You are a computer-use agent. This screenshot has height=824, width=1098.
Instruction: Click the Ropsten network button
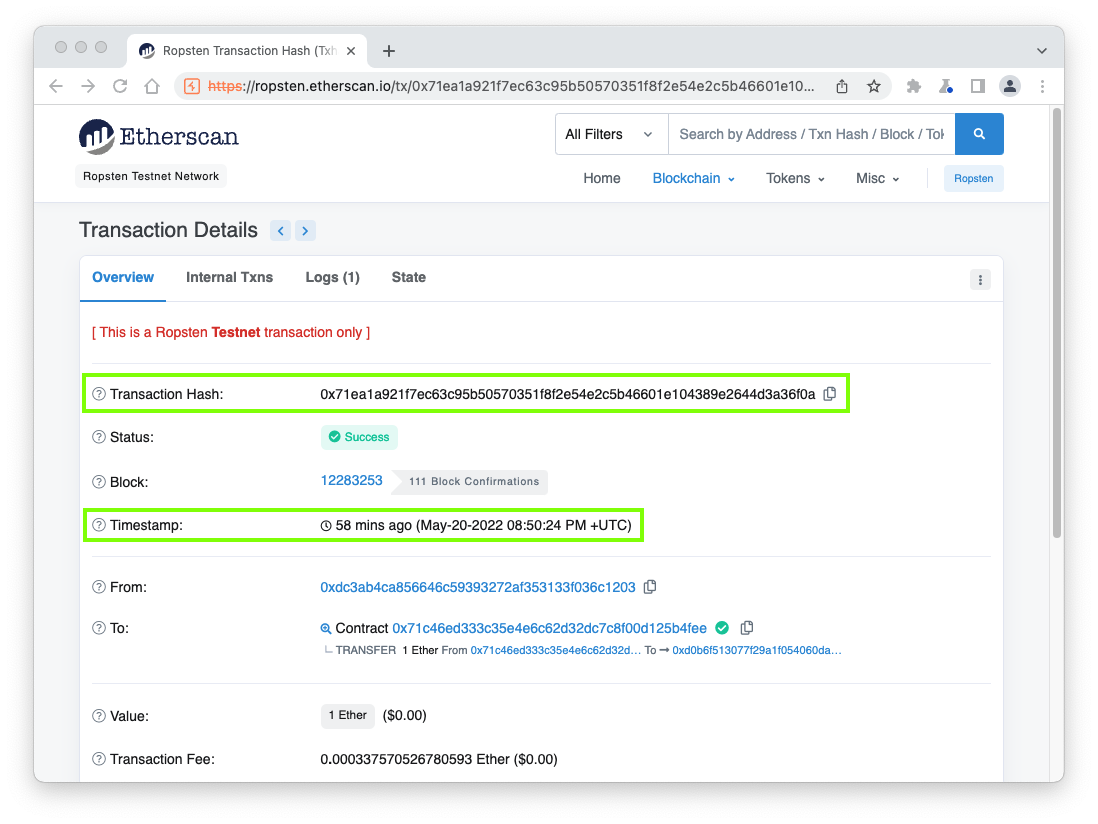point(973,179)
